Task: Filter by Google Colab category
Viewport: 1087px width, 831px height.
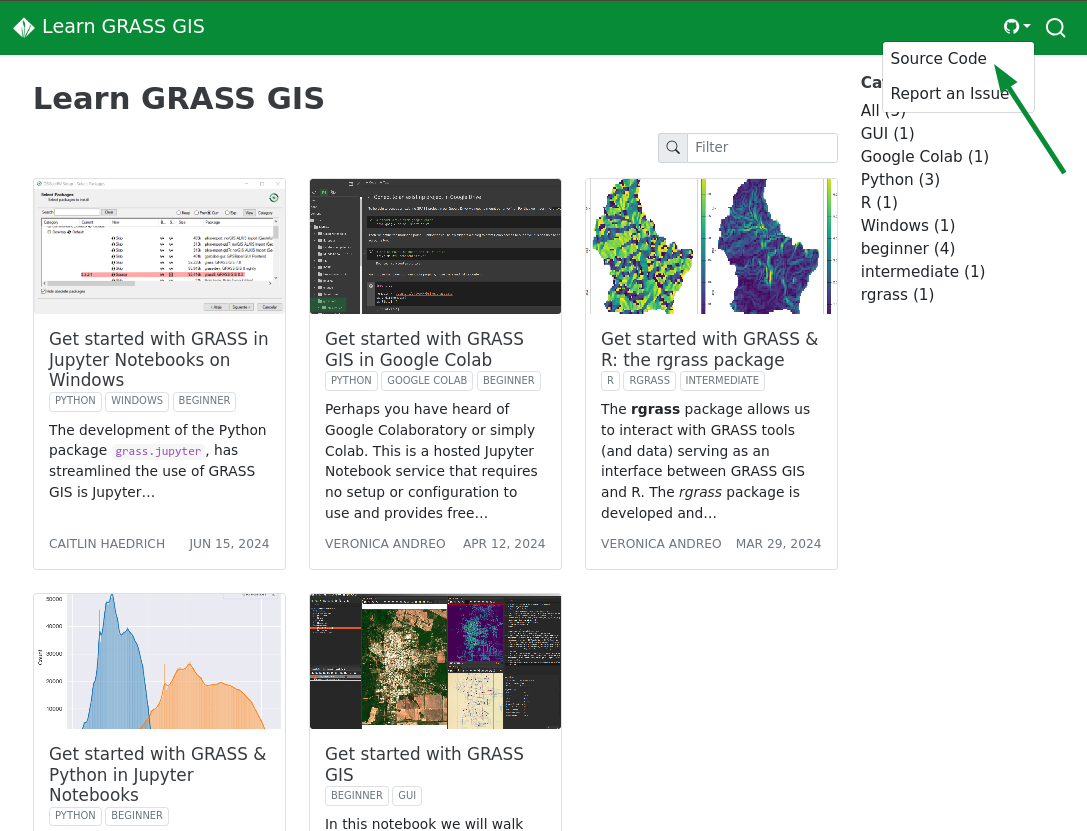Action: pos(924,157)
